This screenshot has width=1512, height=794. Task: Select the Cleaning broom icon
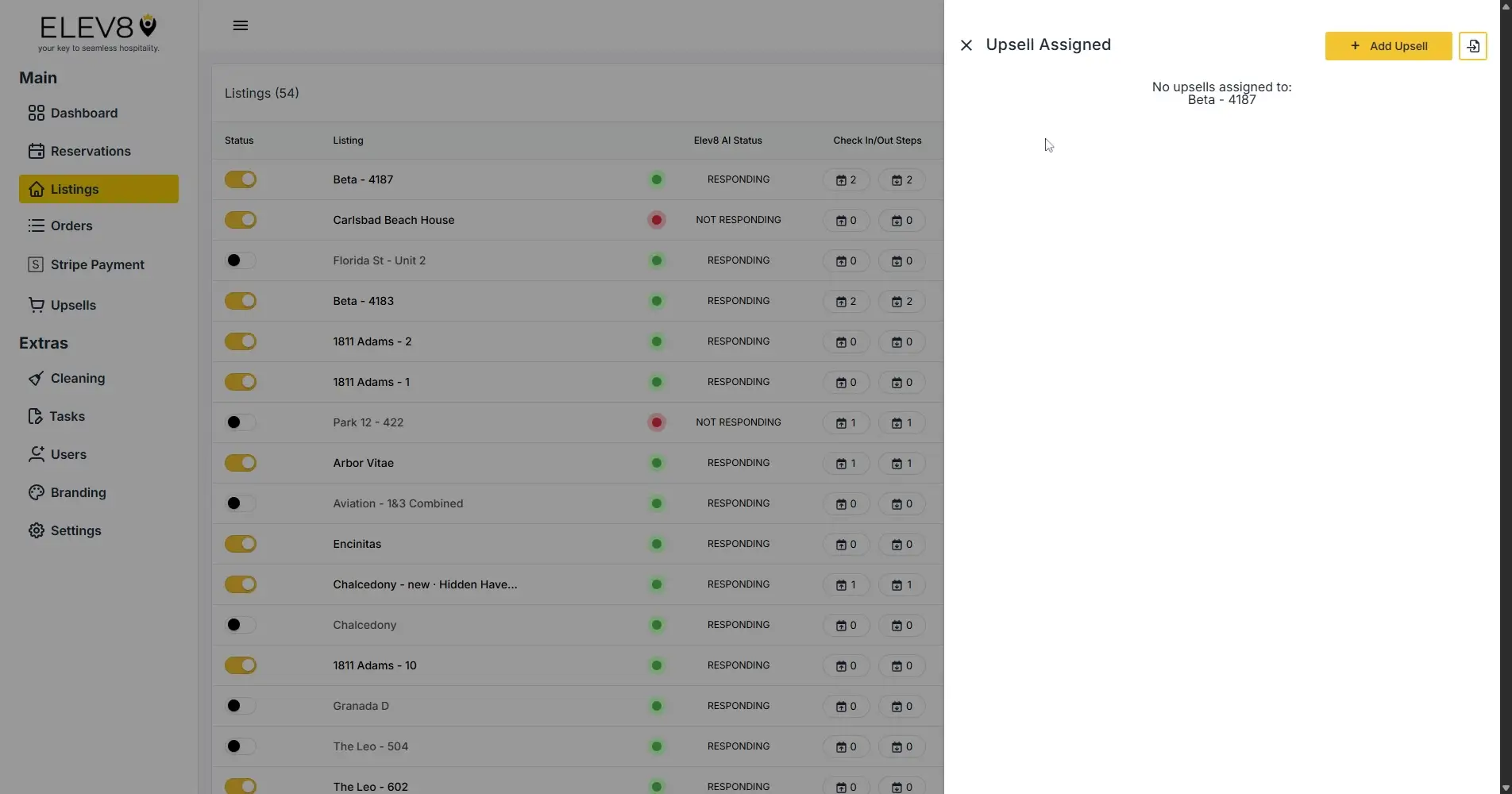tap(37, 378)
